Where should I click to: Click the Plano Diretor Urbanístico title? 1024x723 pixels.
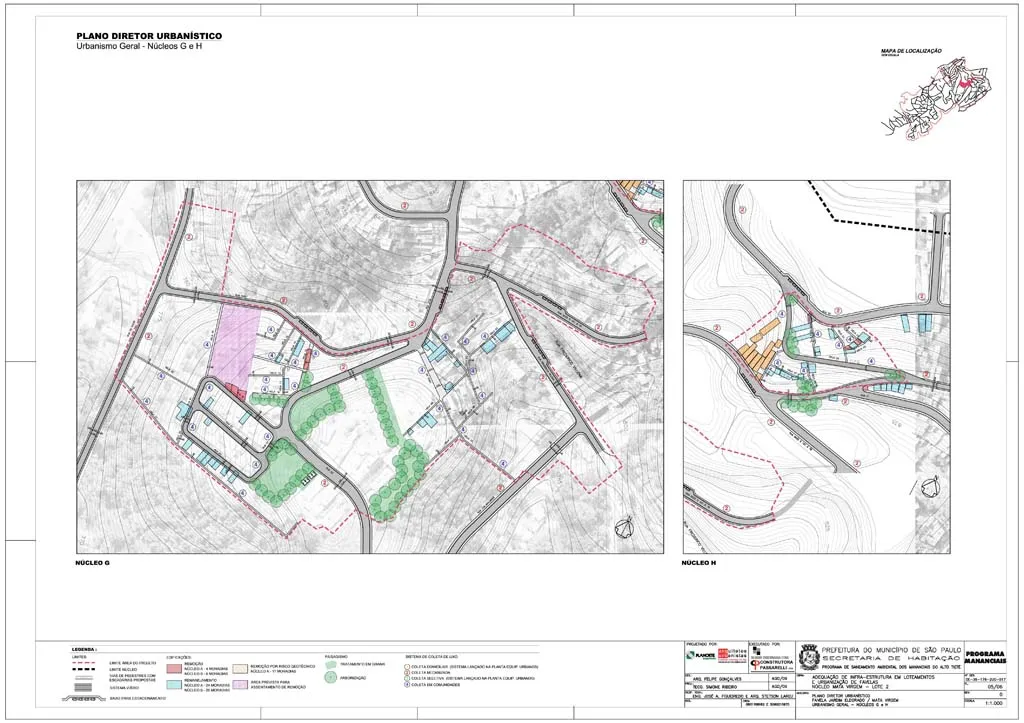pos(149,36)
